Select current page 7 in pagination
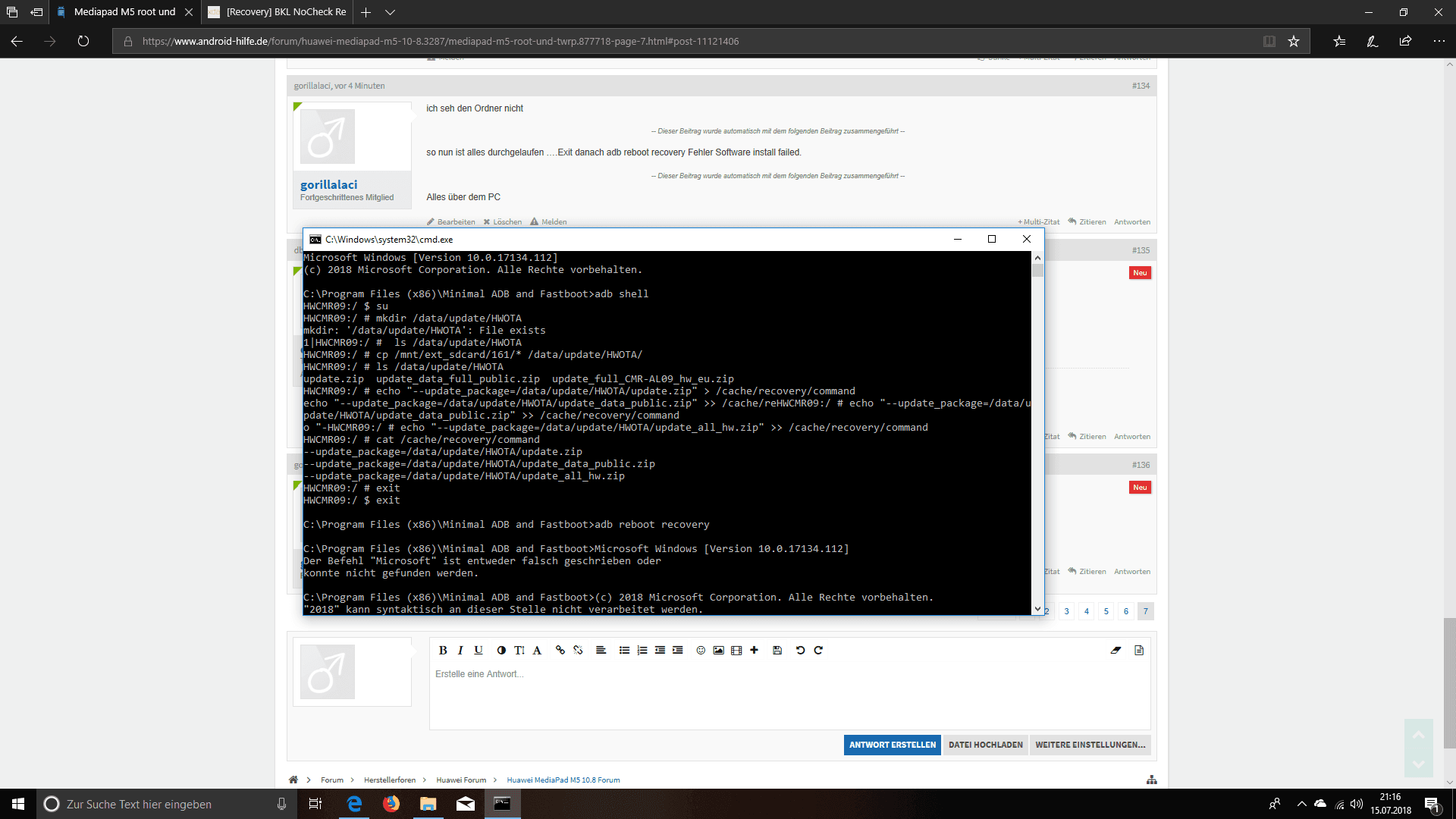Screen dimensions: 1456x819 [x=1146, y=611]
